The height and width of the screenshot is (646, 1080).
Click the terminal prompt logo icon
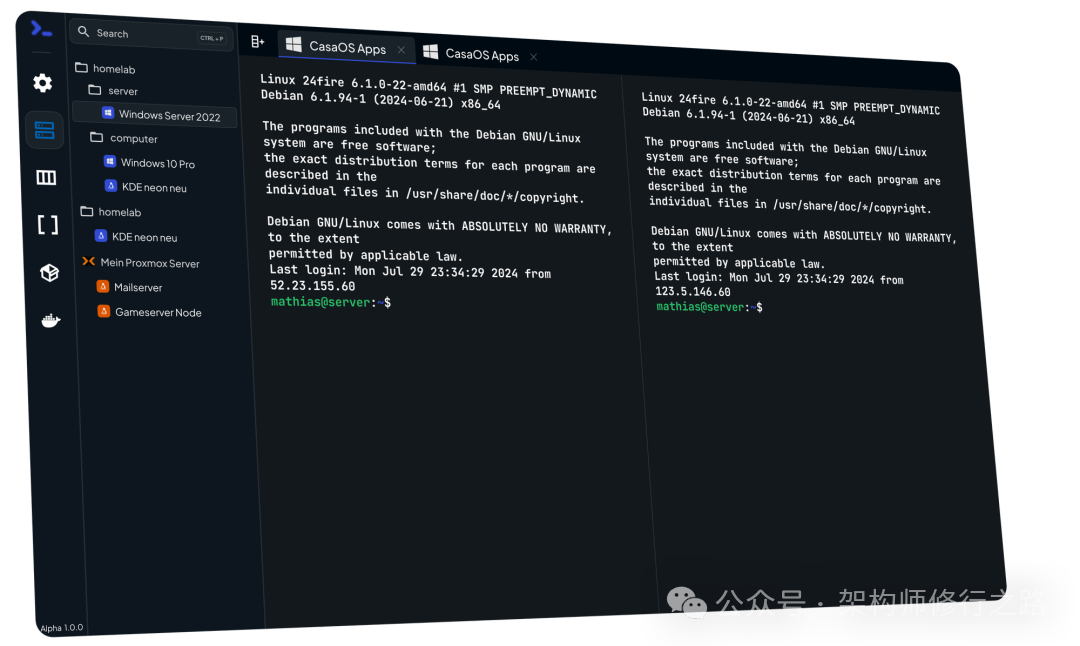[41, 29]
